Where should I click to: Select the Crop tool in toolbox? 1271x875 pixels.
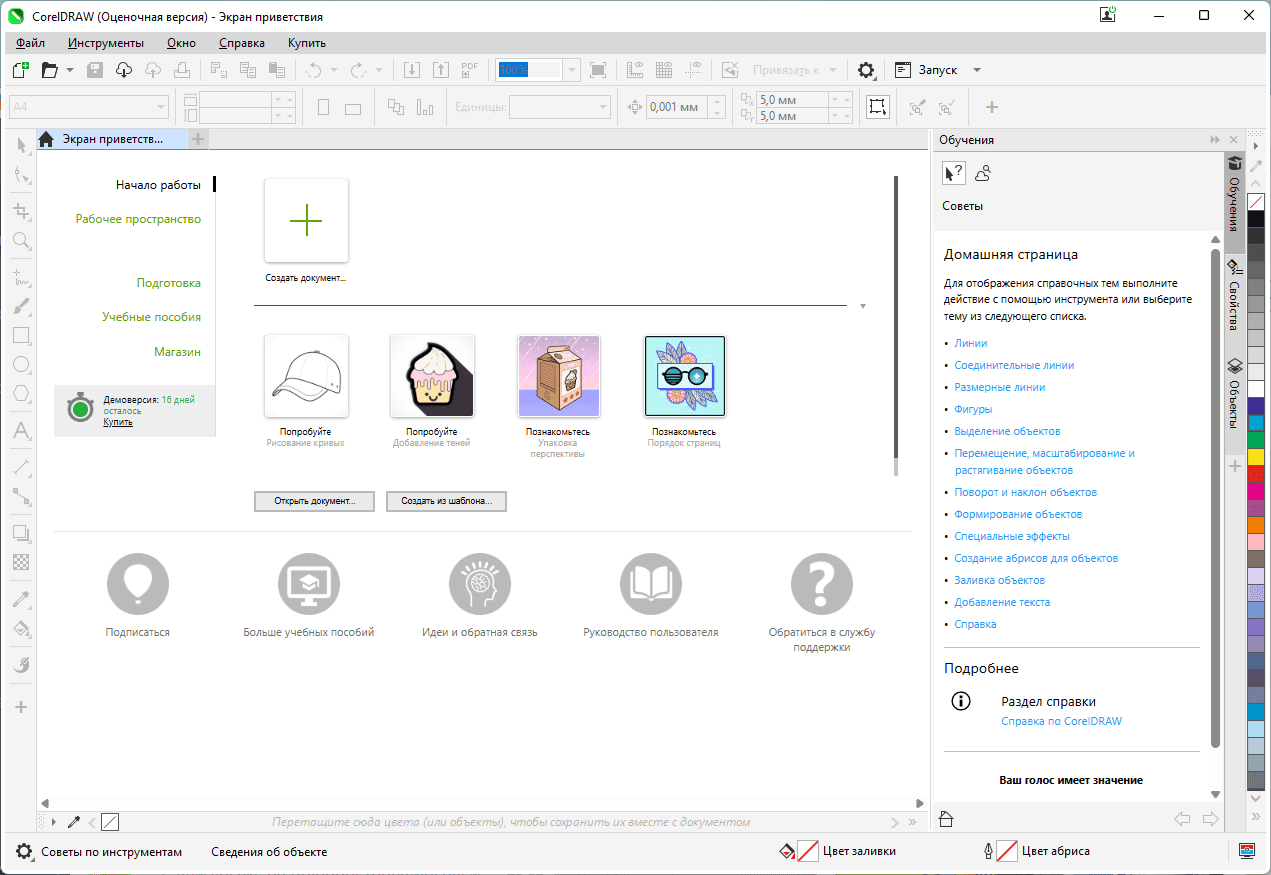point(20,210)
